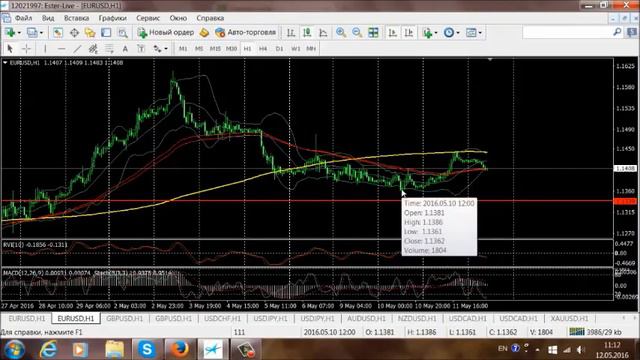Expand the Arrows objects dropdown

pos(166,49)
